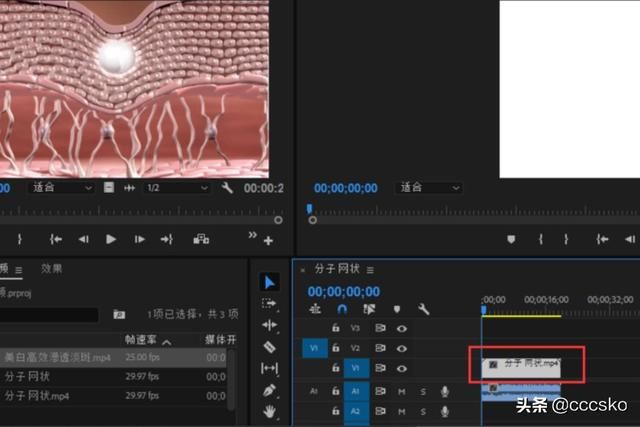This screenshot has height=427, width=640.
Task: Toggle V2 track output eye
Action: [401, 348]
